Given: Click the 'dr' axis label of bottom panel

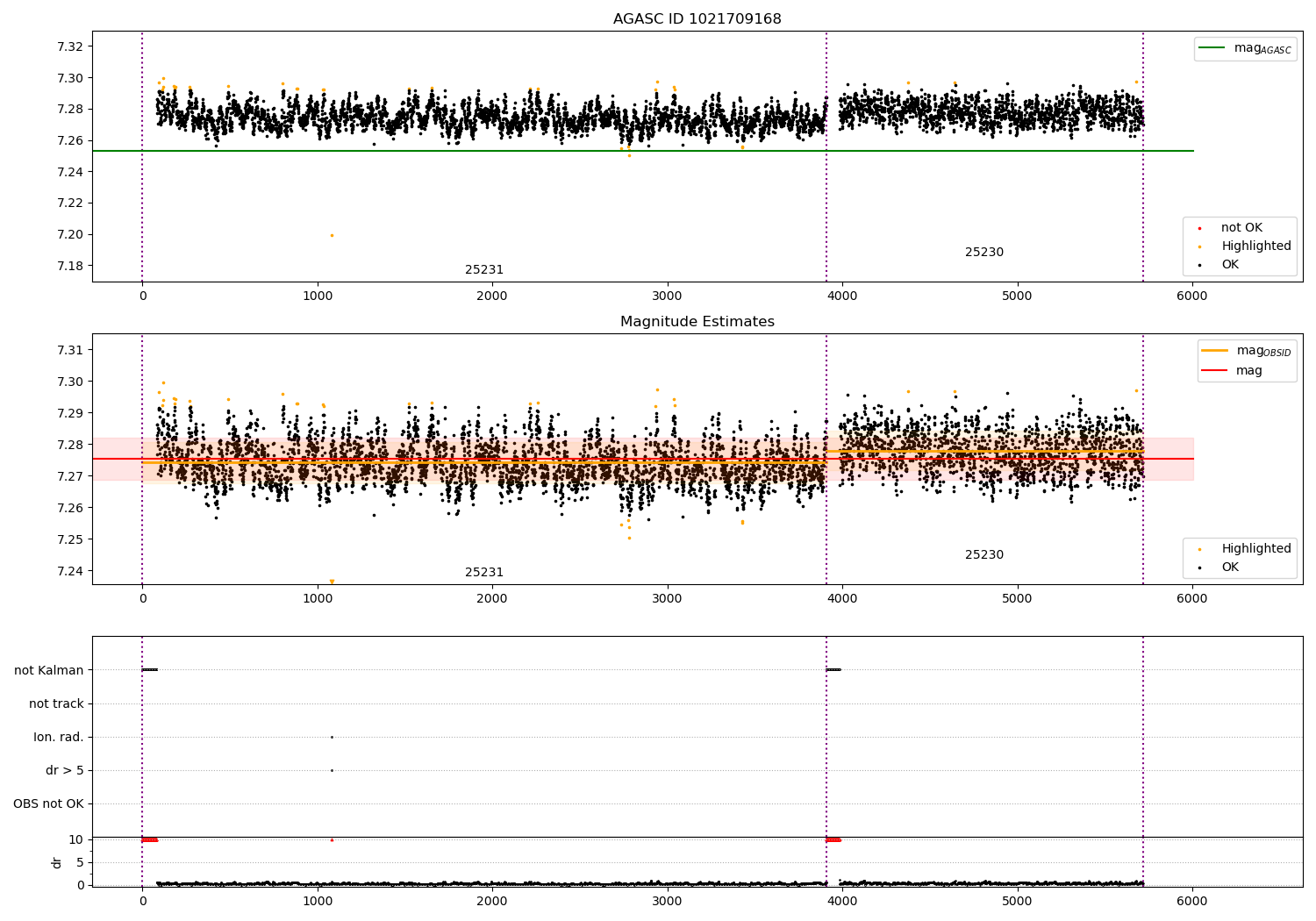Looking at the screenshot, I should click(57, 862).
